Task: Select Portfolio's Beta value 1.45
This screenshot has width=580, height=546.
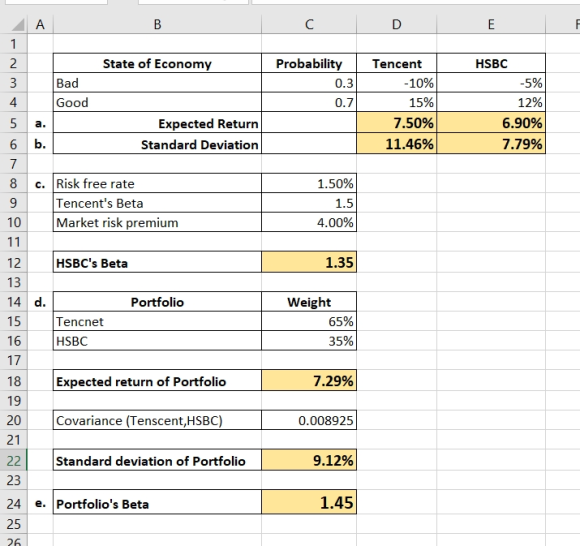Action: tap(309, 502)
